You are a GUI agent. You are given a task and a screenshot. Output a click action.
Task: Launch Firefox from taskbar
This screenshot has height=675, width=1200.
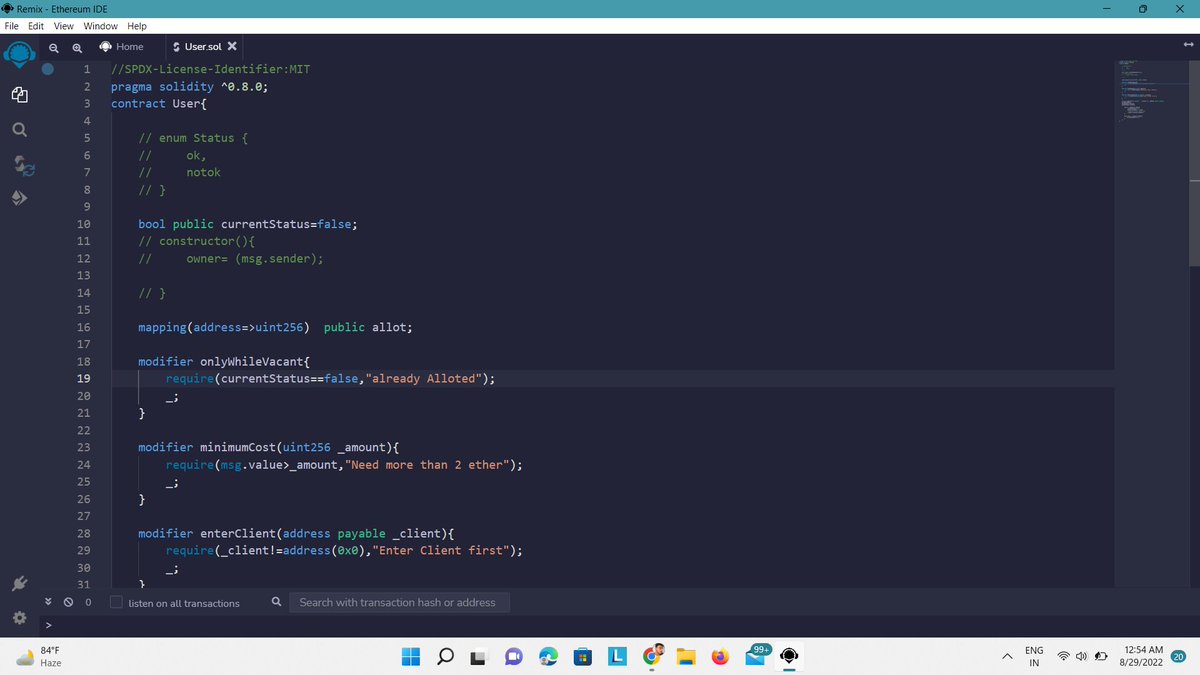click(x=720, y=657)
